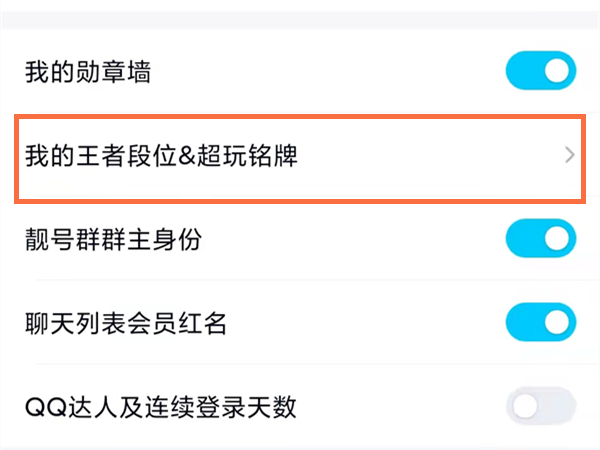This screenshot has width=600, height=450.
Task: Hit the white knob on 聊天列表会员红名 switch
Action: click(558, 323)
